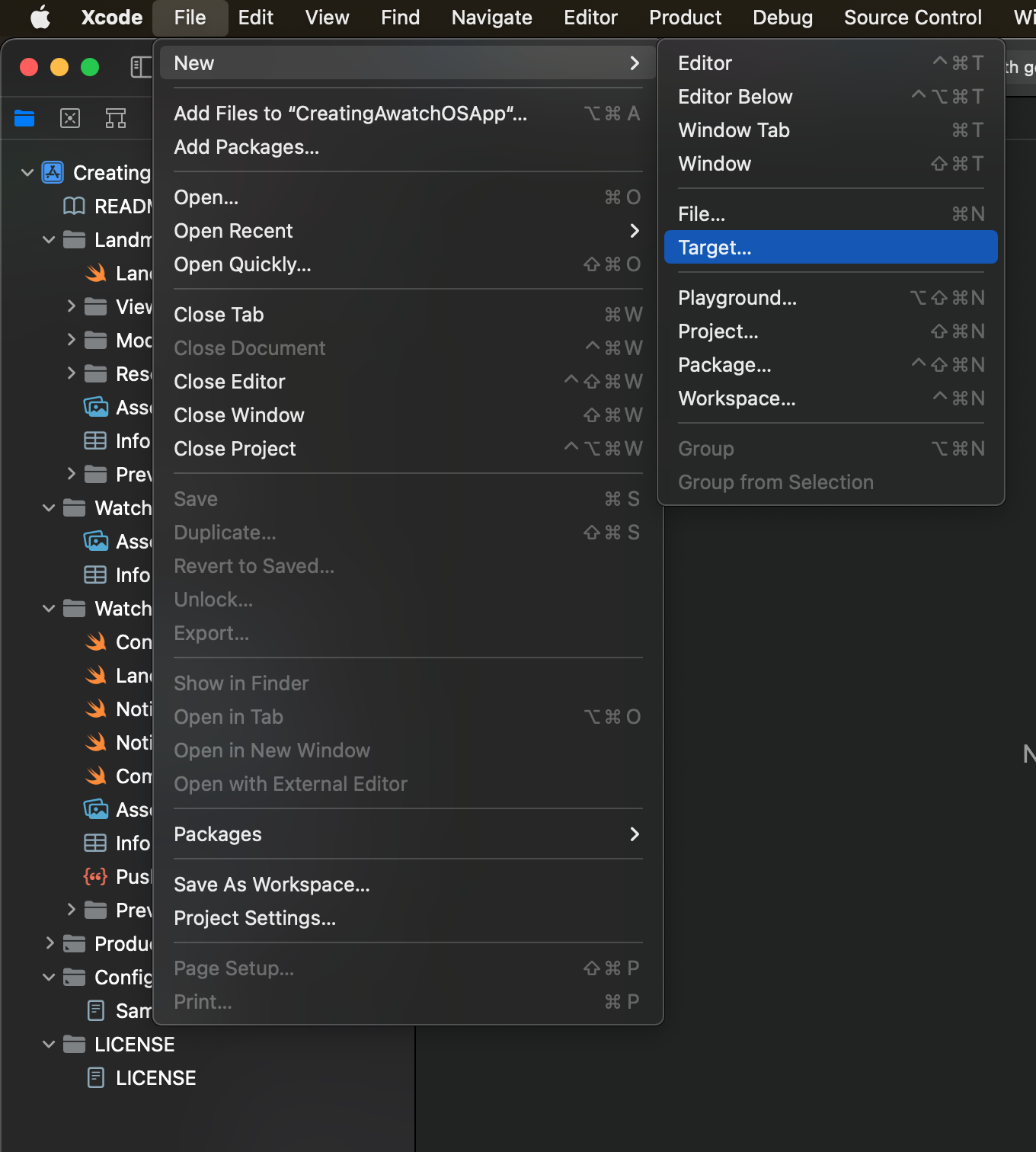Click the Swift icon next to Con file

coord(95,642)
